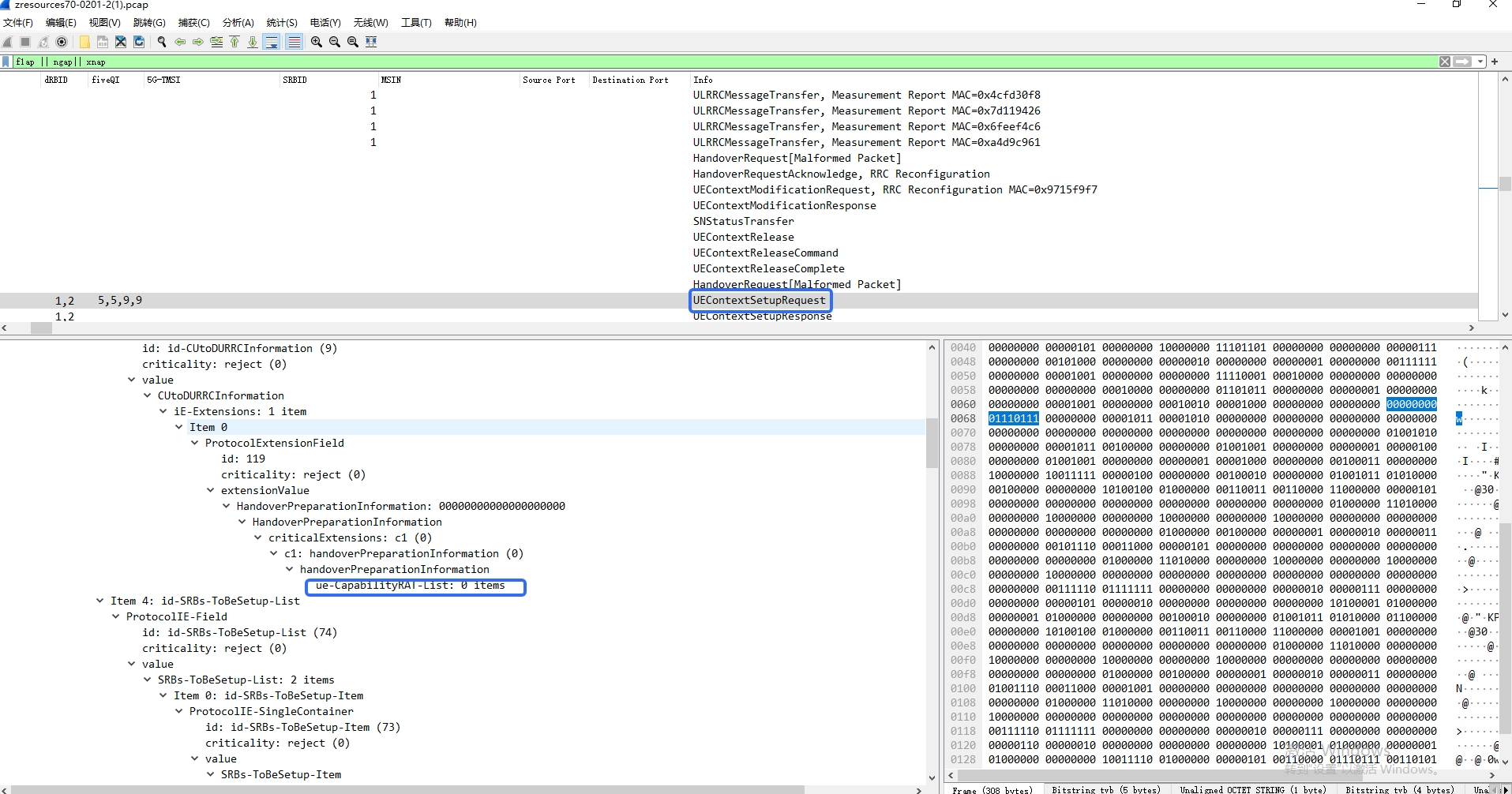Open the 无线(W) menu
This screenshot has height=794, width=1512.
370,22
